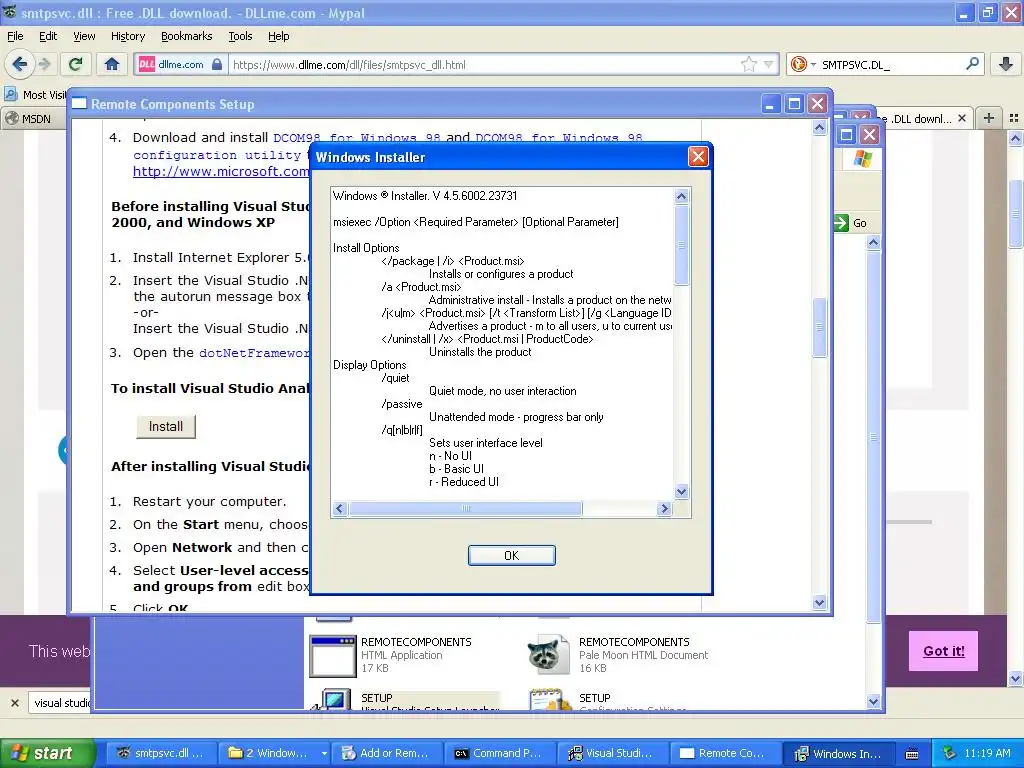Click the browser Back arrow button

pyautogui.click(x=19, y=64)
